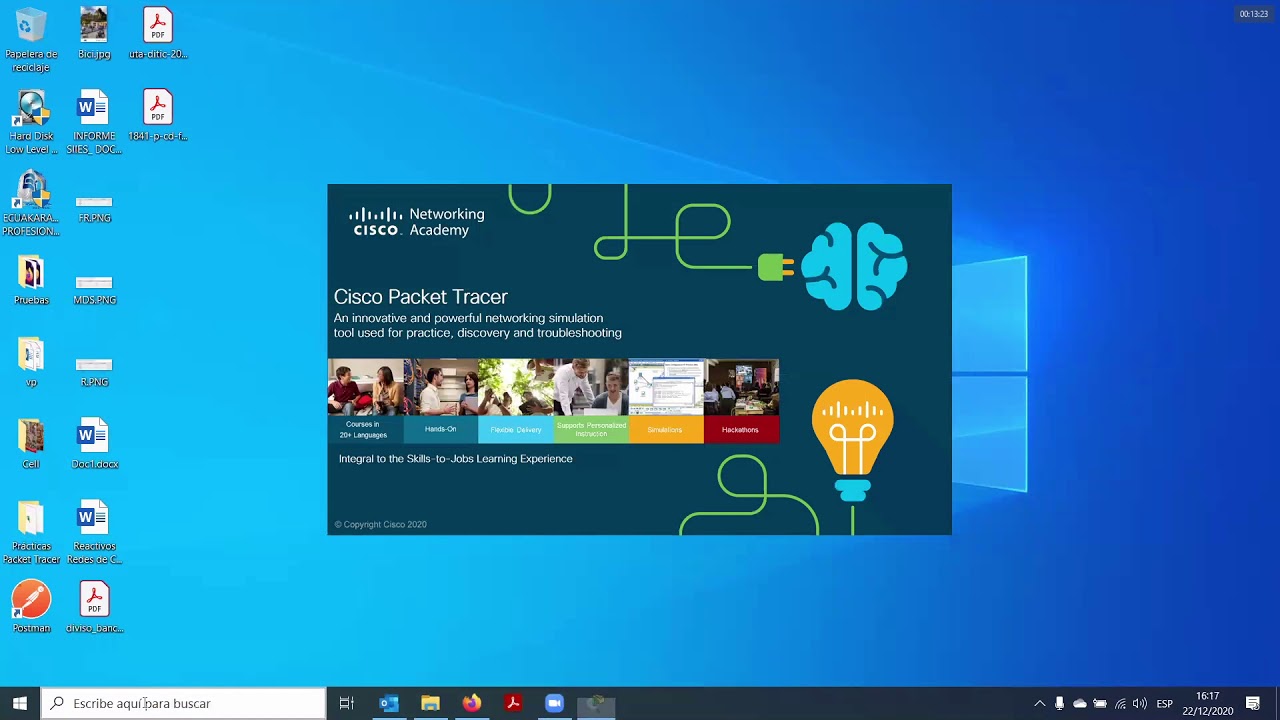Viewport: 1280px width, 720px height.
Task: Open the Wi-Fi network tray icon
Action: 1120,704
